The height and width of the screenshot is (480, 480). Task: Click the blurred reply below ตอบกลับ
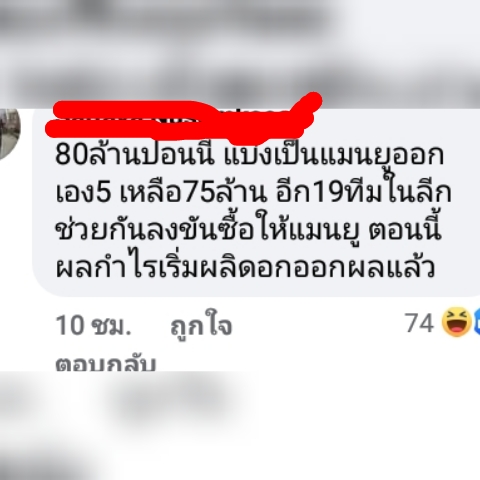(173, 400)
